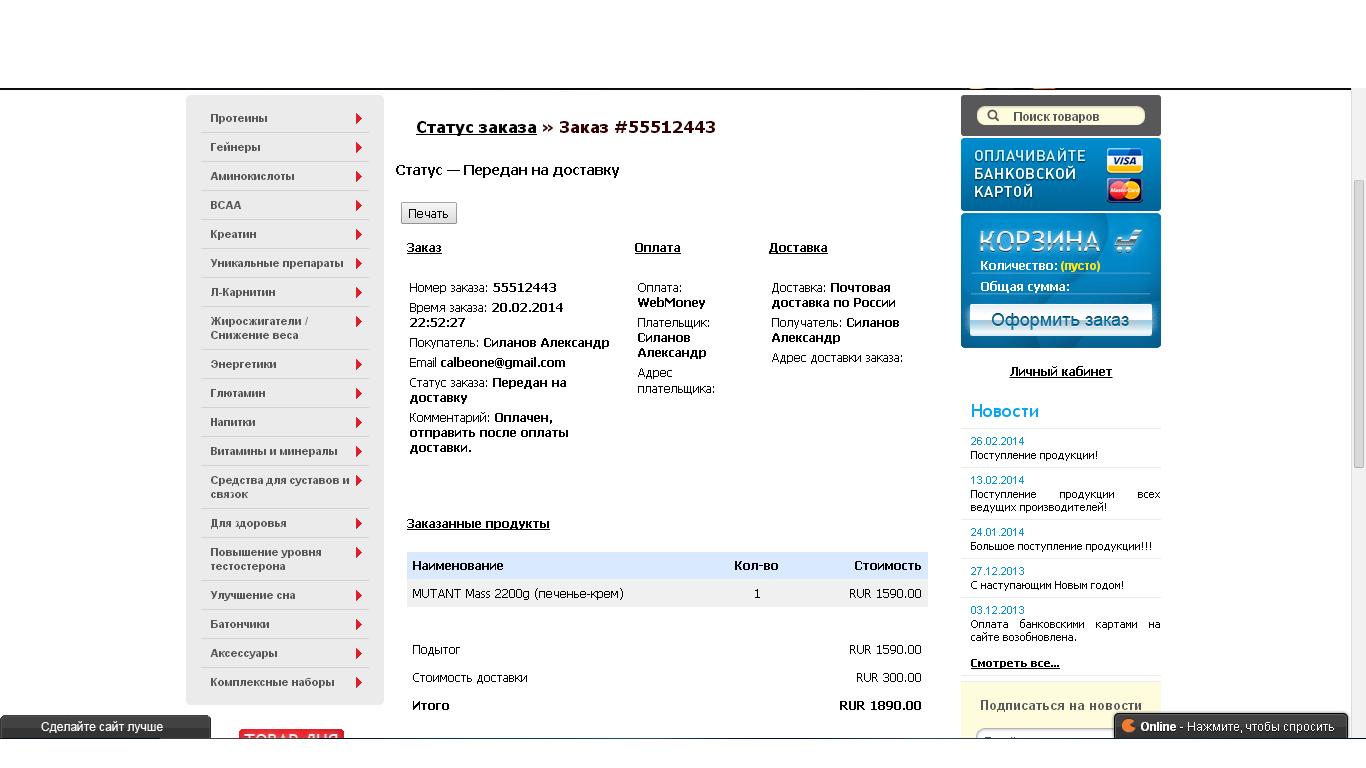Screen dimensions: 1366x768
Task: Expand the Гейнеры category arrow
Action: coord(358,148)
